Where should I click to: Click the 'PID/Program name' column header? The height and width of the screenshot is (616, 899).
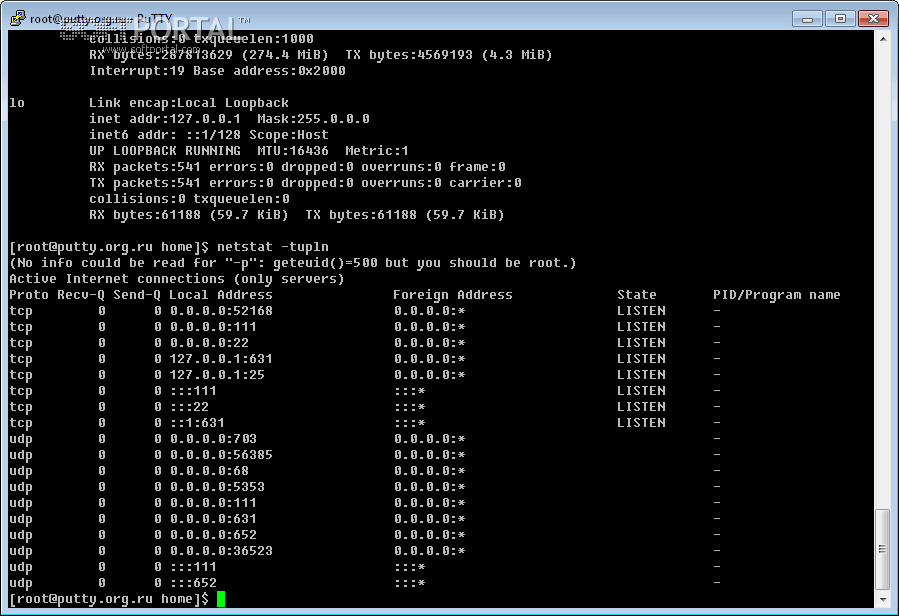(x=777, y=295)
